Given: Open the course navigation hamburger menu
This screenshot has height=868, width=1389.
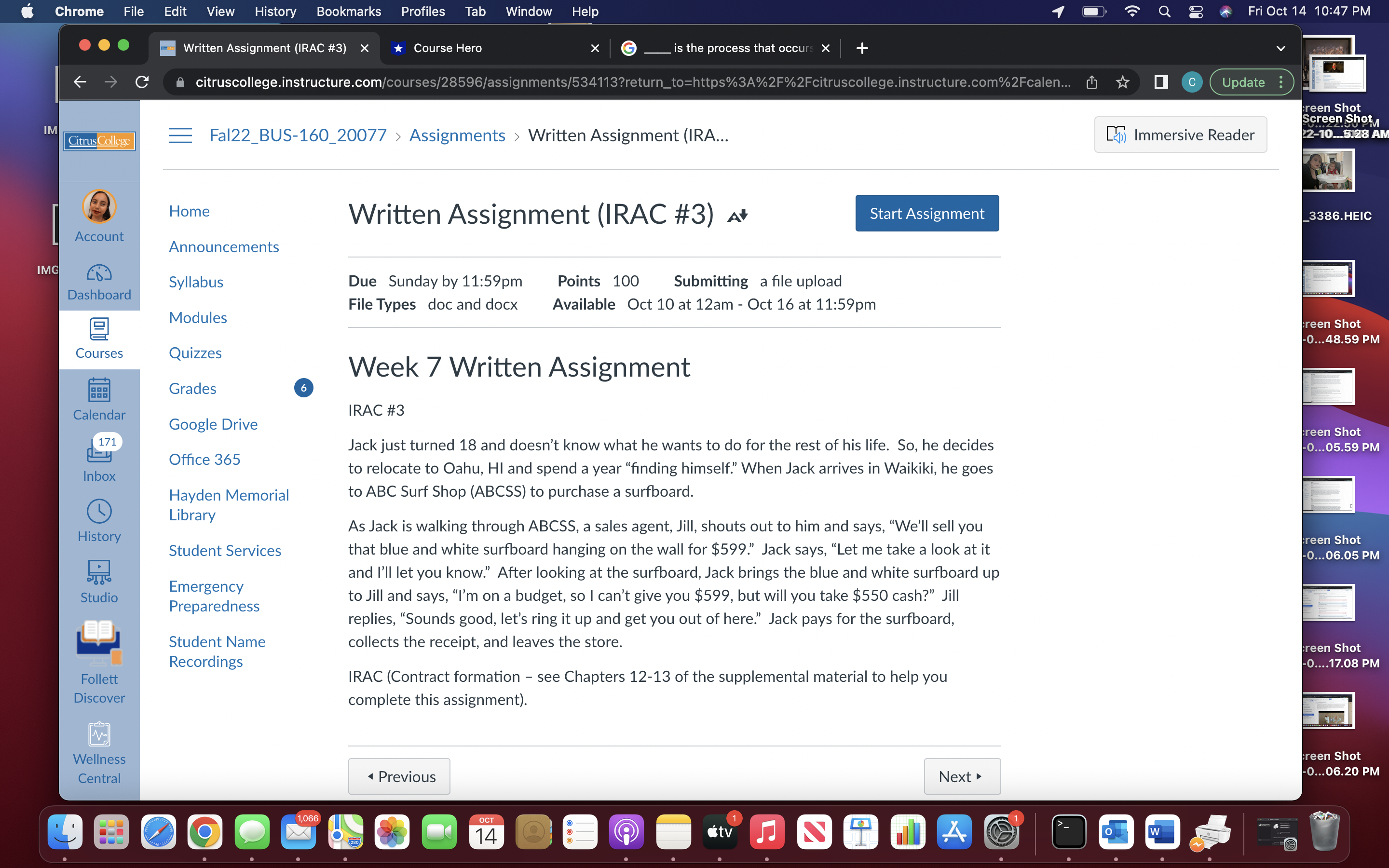Looking at the screenshot, I should pyautogui.click(x=179, y=135).
